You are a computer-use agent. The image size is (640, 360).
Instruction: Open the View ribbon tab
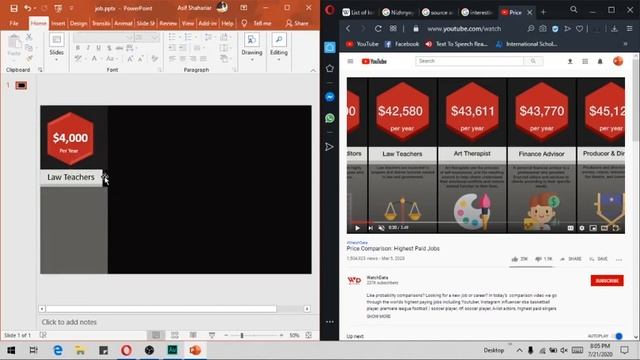click(188, 23)
